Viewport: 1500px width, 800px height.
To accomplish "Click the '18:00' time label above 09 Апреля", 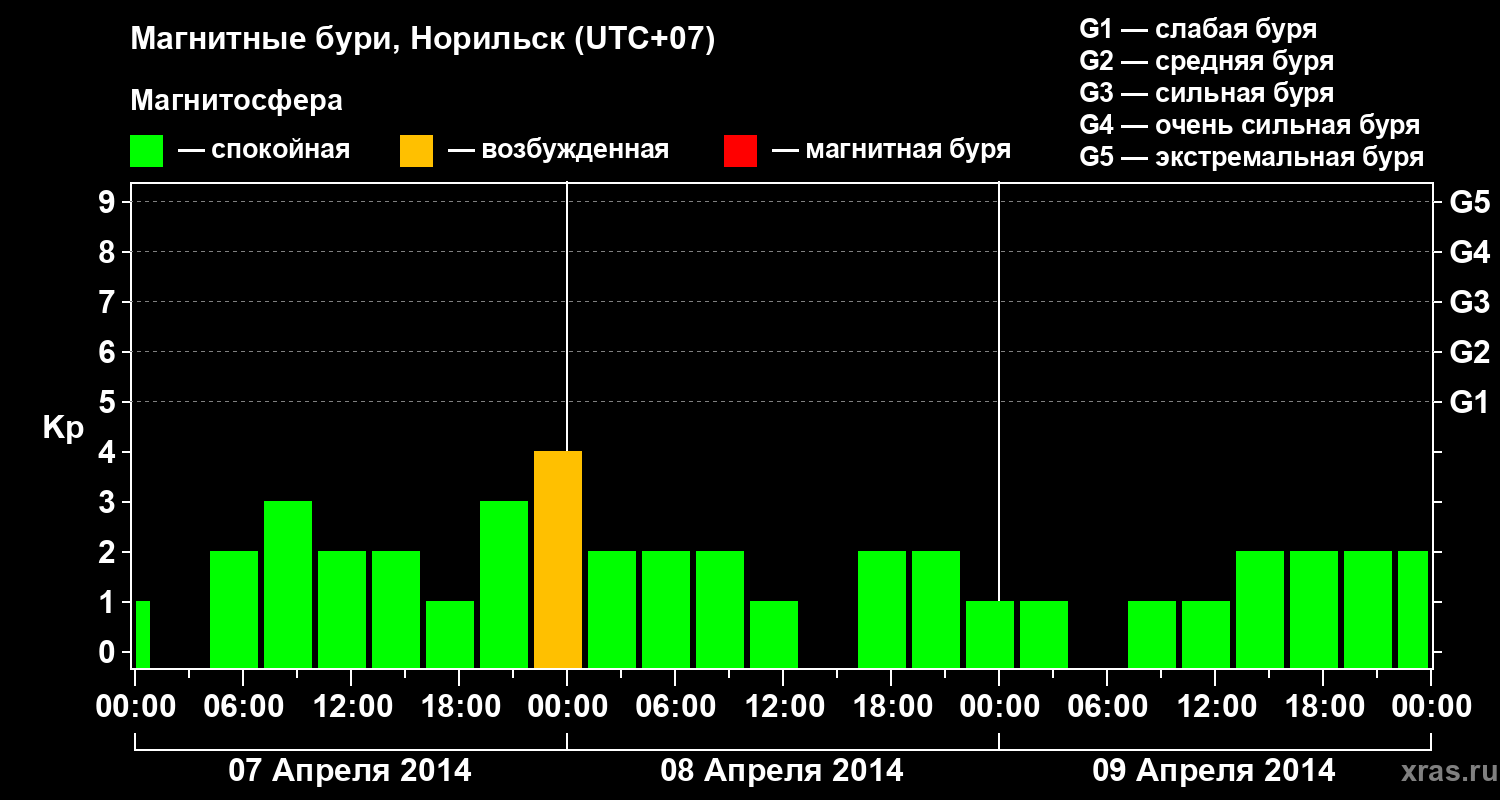I will [x=1323, y=707].
